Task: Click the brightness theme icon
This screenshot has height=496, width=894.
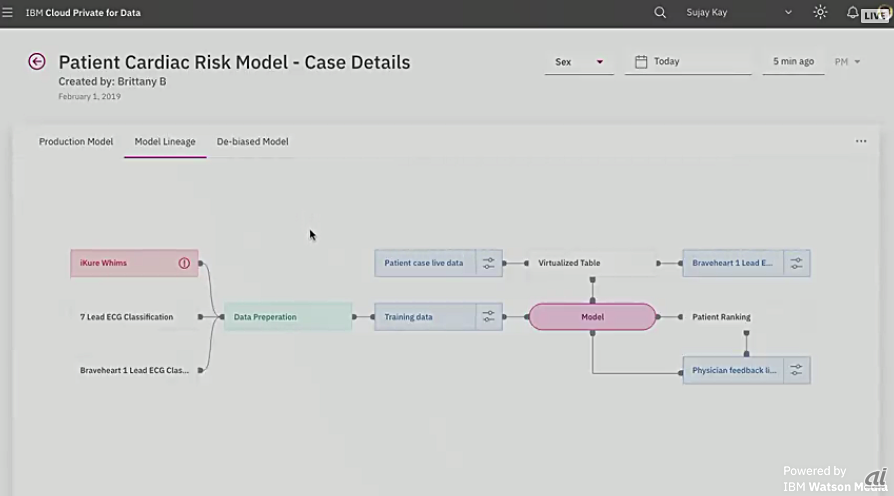Action: (x=820, y=13)
